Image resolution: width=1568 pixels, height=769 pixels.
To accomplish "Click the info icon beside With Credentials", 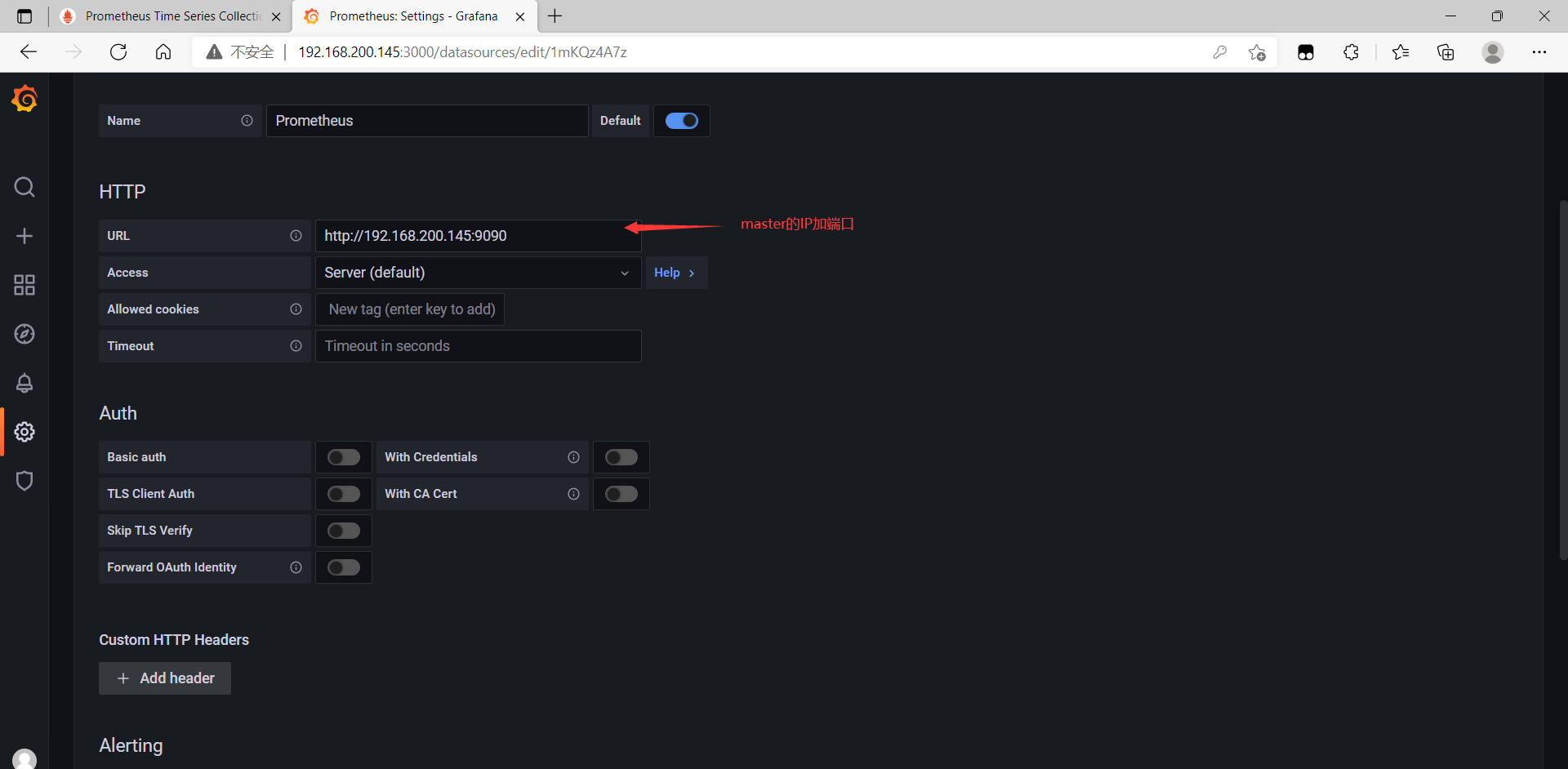I will coord(573,457).
